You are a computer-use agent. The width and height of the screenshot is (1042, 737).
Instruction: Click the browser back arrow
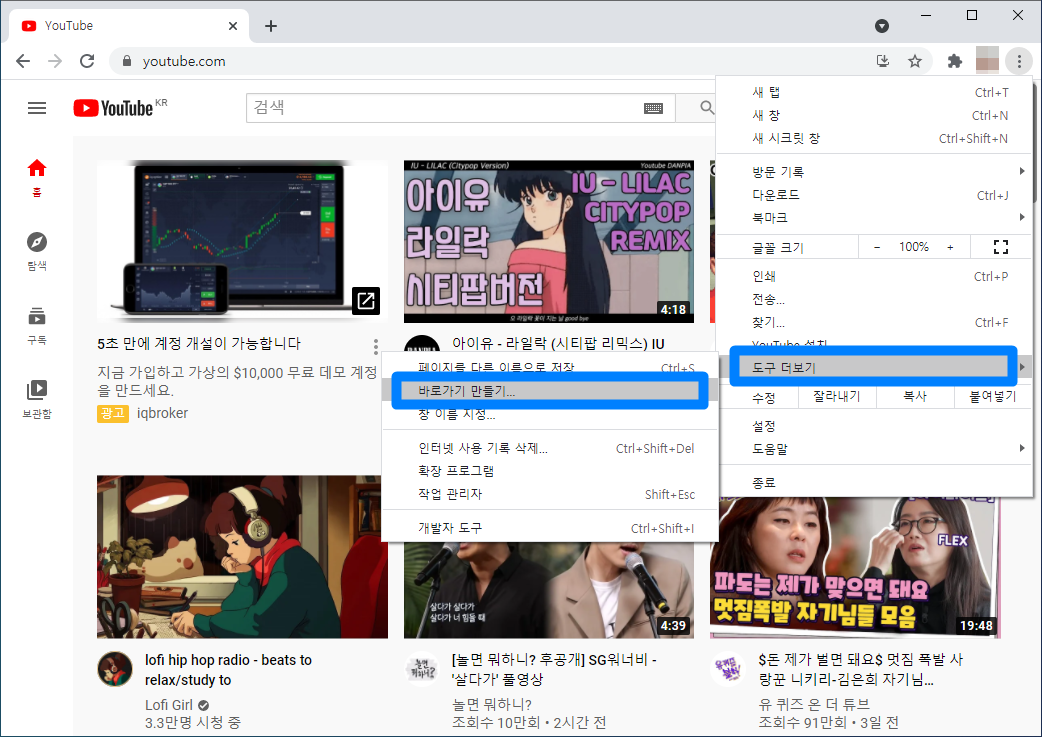click(23, 61)
